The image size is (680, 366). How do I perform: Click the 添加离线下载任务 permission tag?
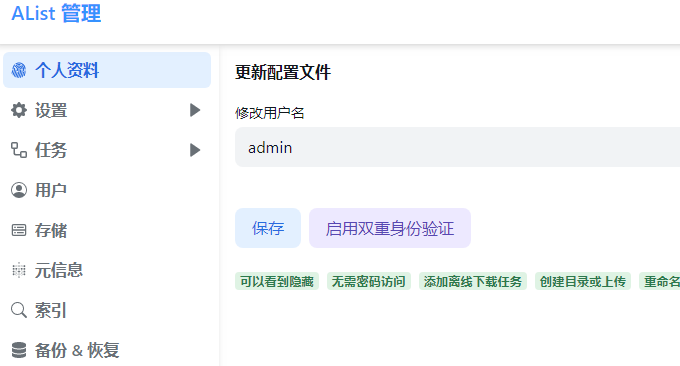point(473,281)
